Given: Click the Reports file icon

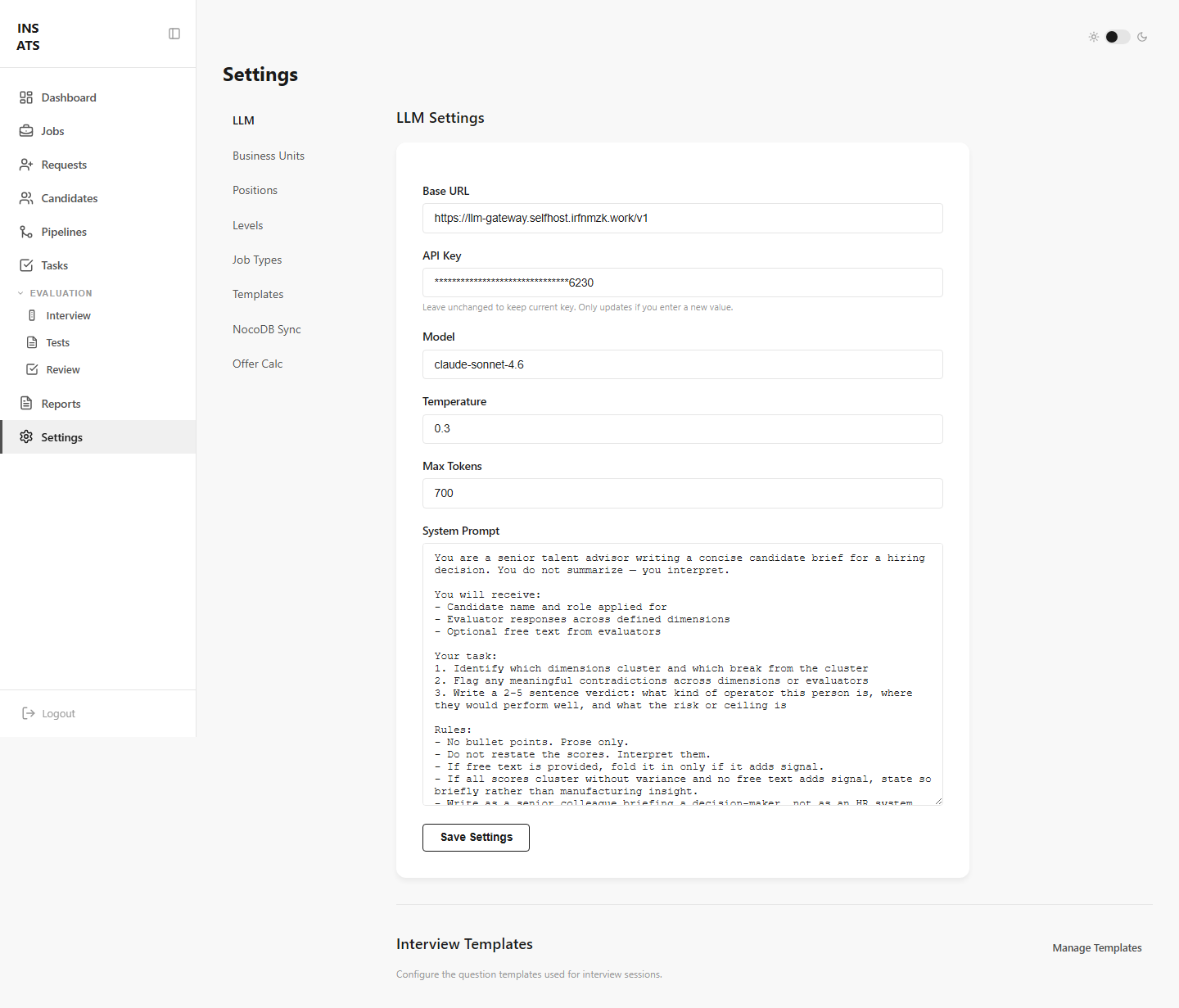Looking at the screenshot, I should click(x=26, y=404).
